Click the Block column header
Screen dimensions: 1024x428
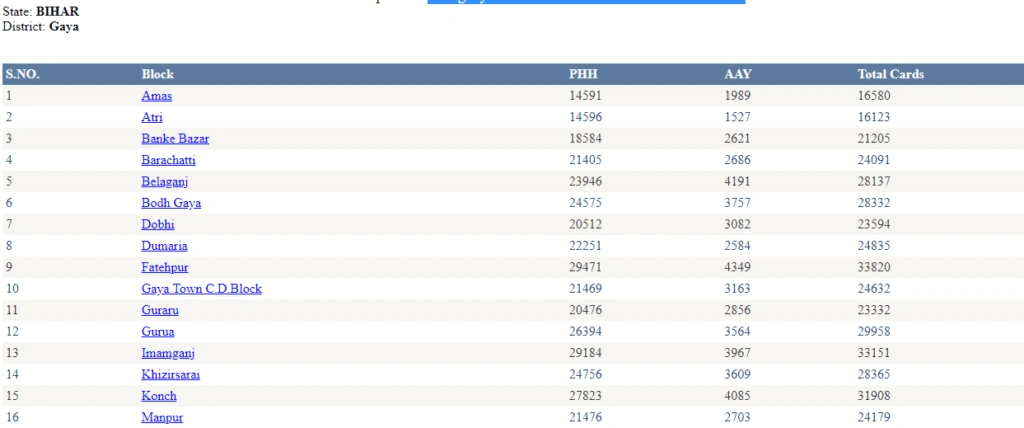(158, 74)
